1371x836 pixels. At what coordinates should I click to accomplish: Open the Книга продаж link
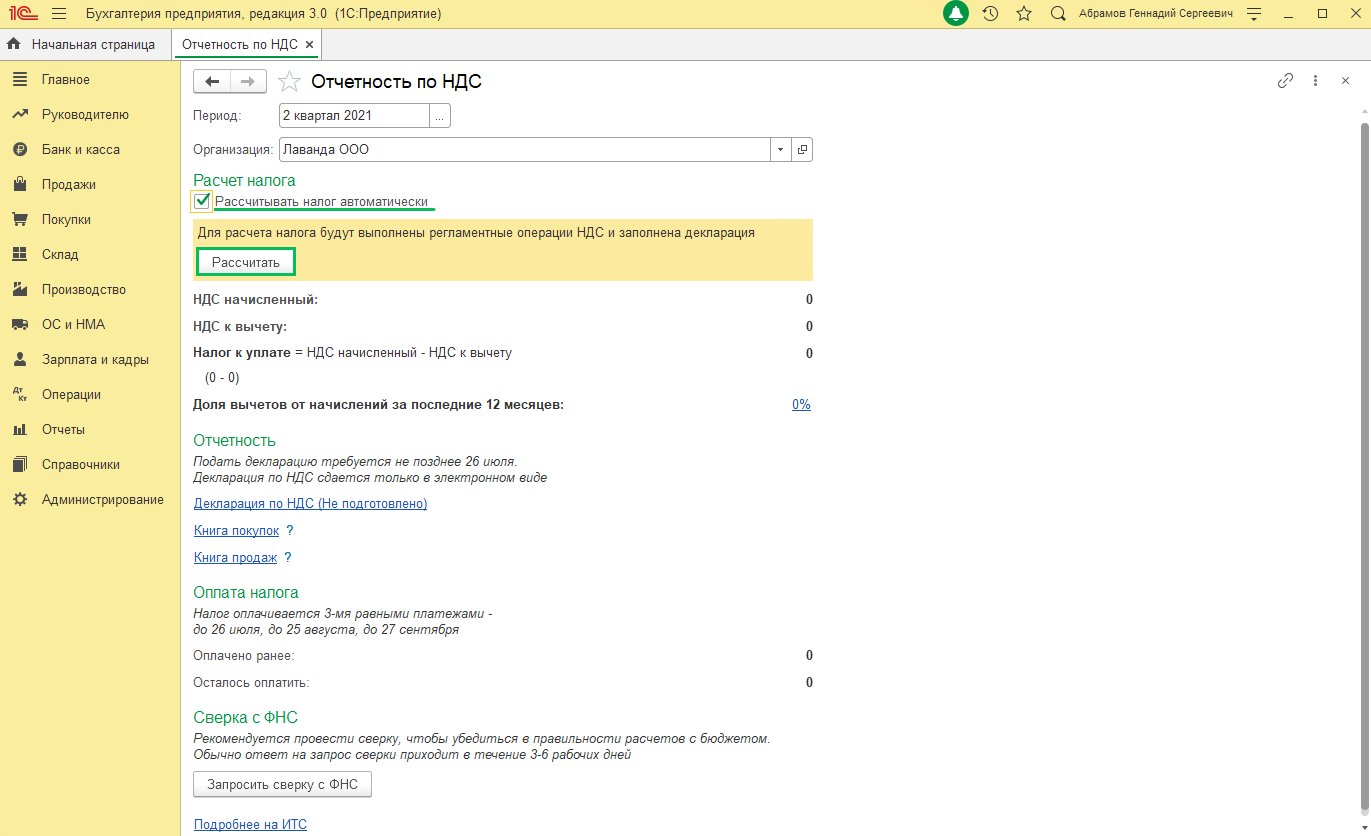click(235, 558)
